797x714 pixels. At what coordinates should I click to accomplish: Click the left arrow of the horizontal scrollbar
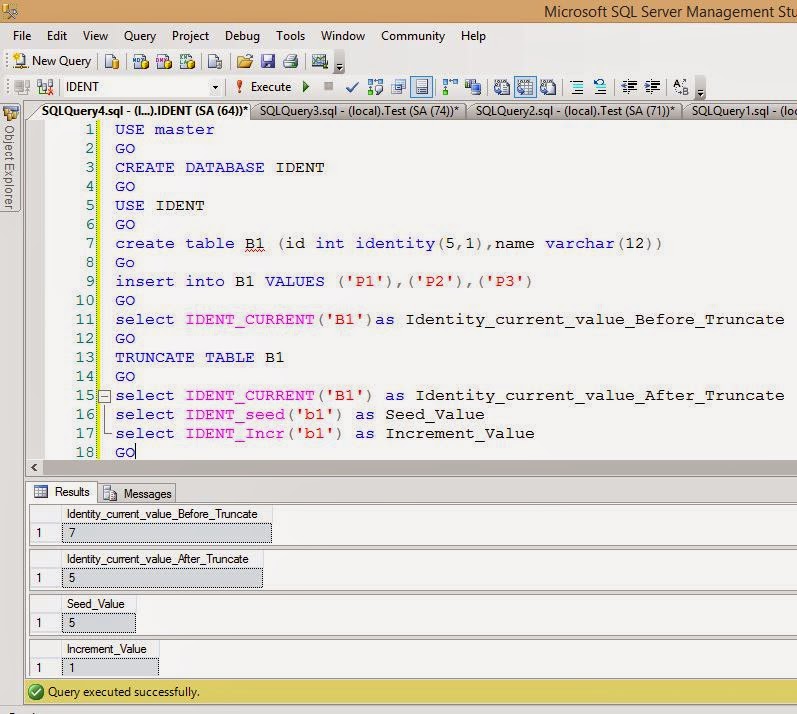34,468
